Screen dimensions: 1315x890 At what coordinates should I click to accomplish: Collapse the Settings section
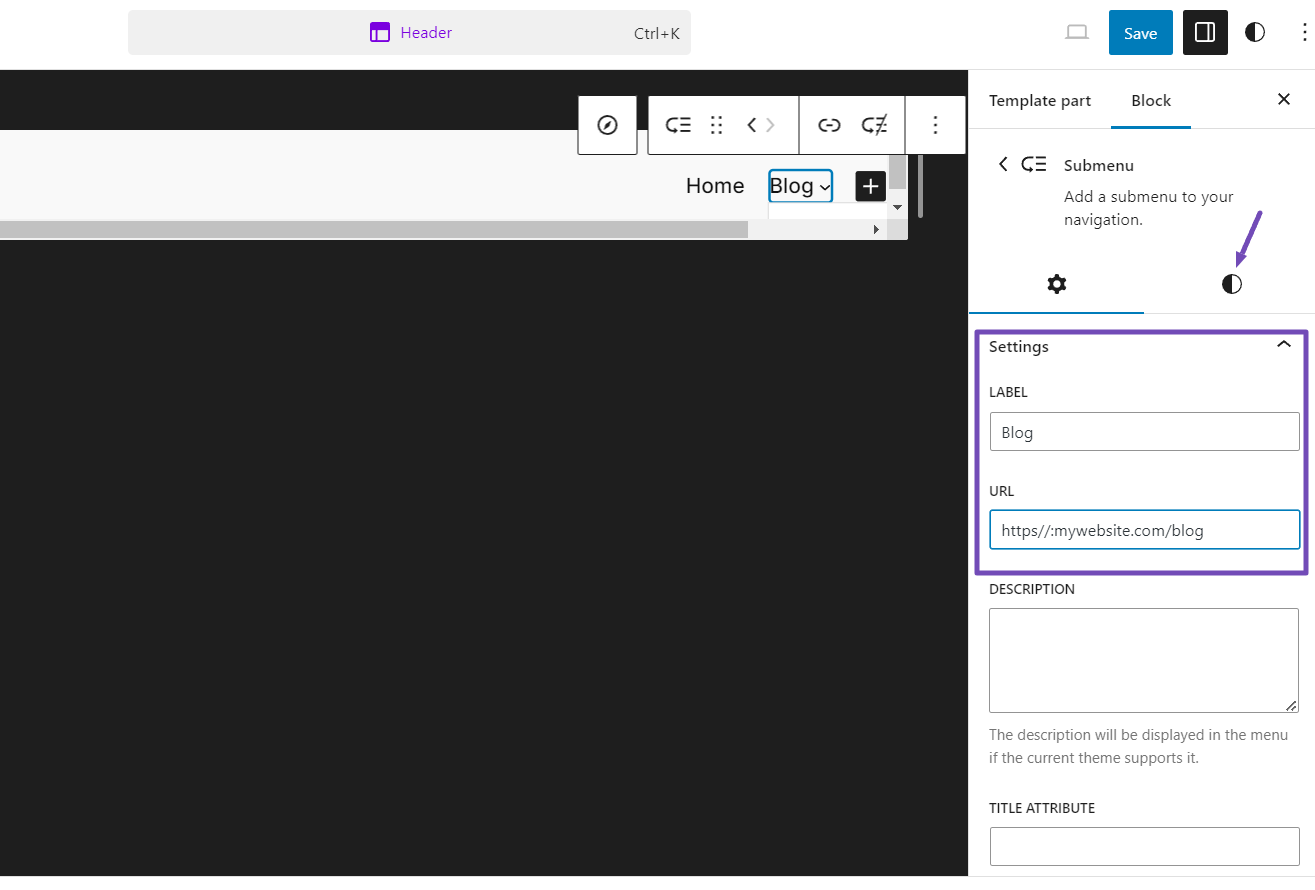click(1284, 345)
